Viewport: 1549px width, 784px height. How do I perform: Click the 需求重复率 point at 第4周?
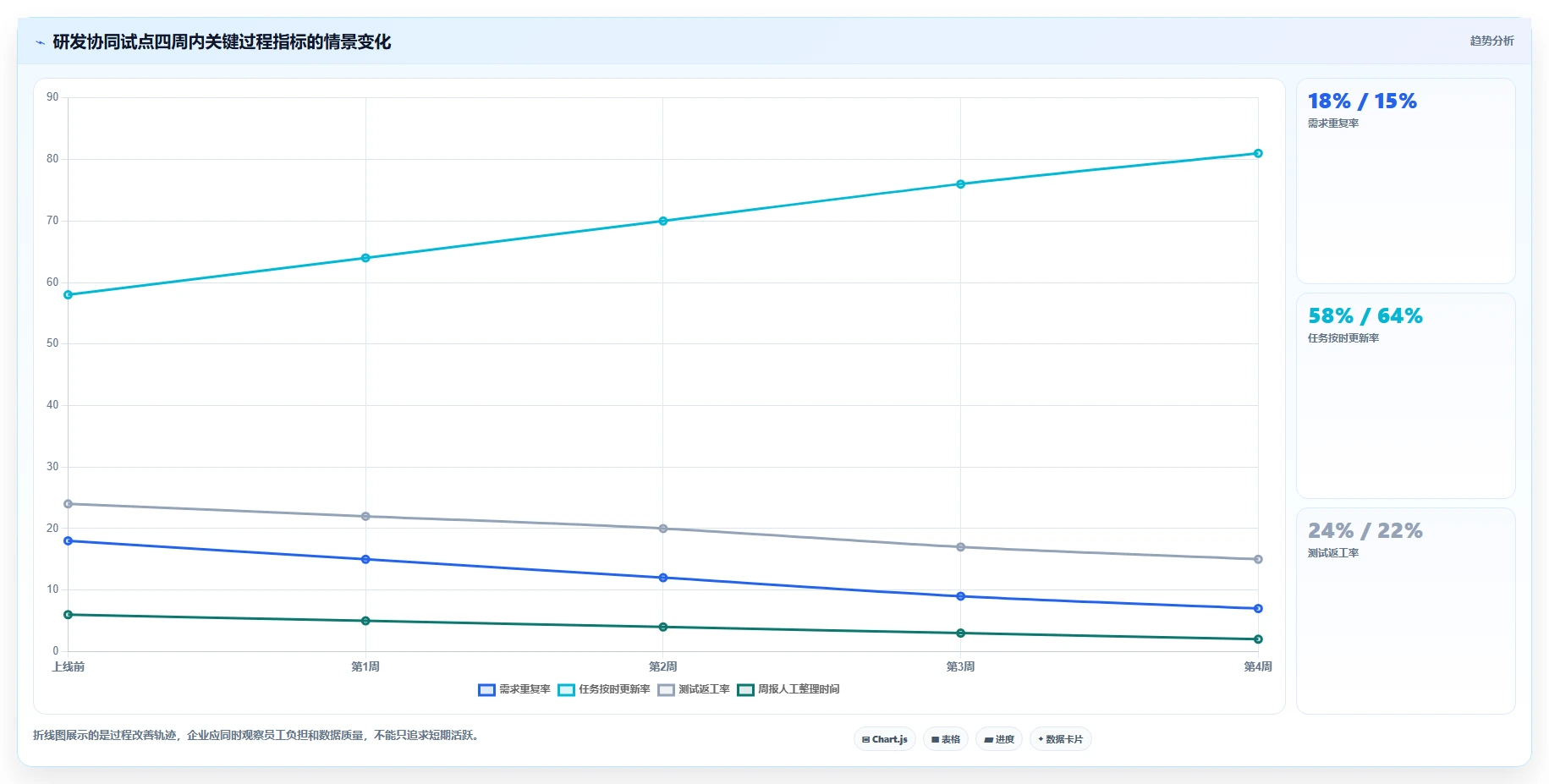[x=1258, y=609]
